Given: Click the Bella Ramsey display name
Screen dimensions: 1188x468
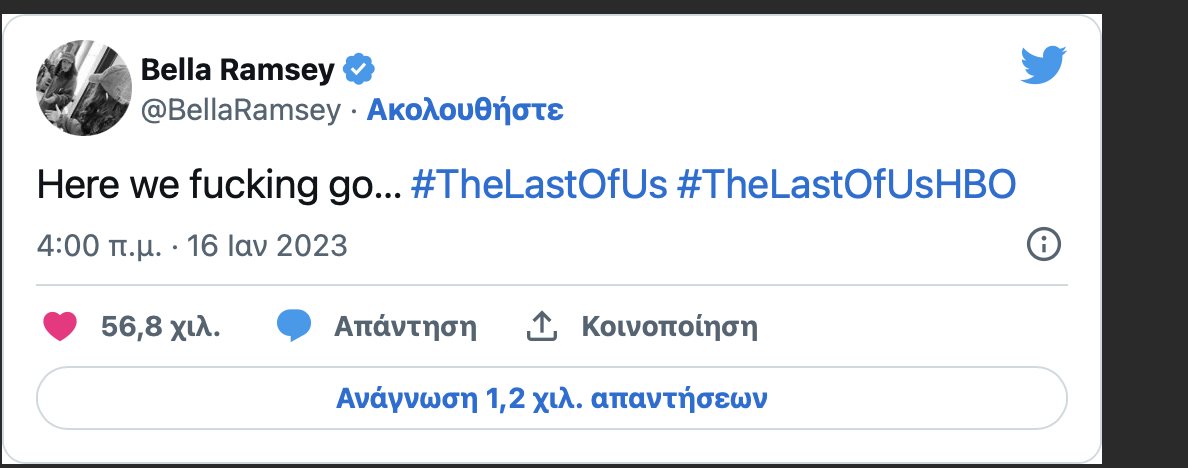Looking at the screenshot, I should 237,70.
